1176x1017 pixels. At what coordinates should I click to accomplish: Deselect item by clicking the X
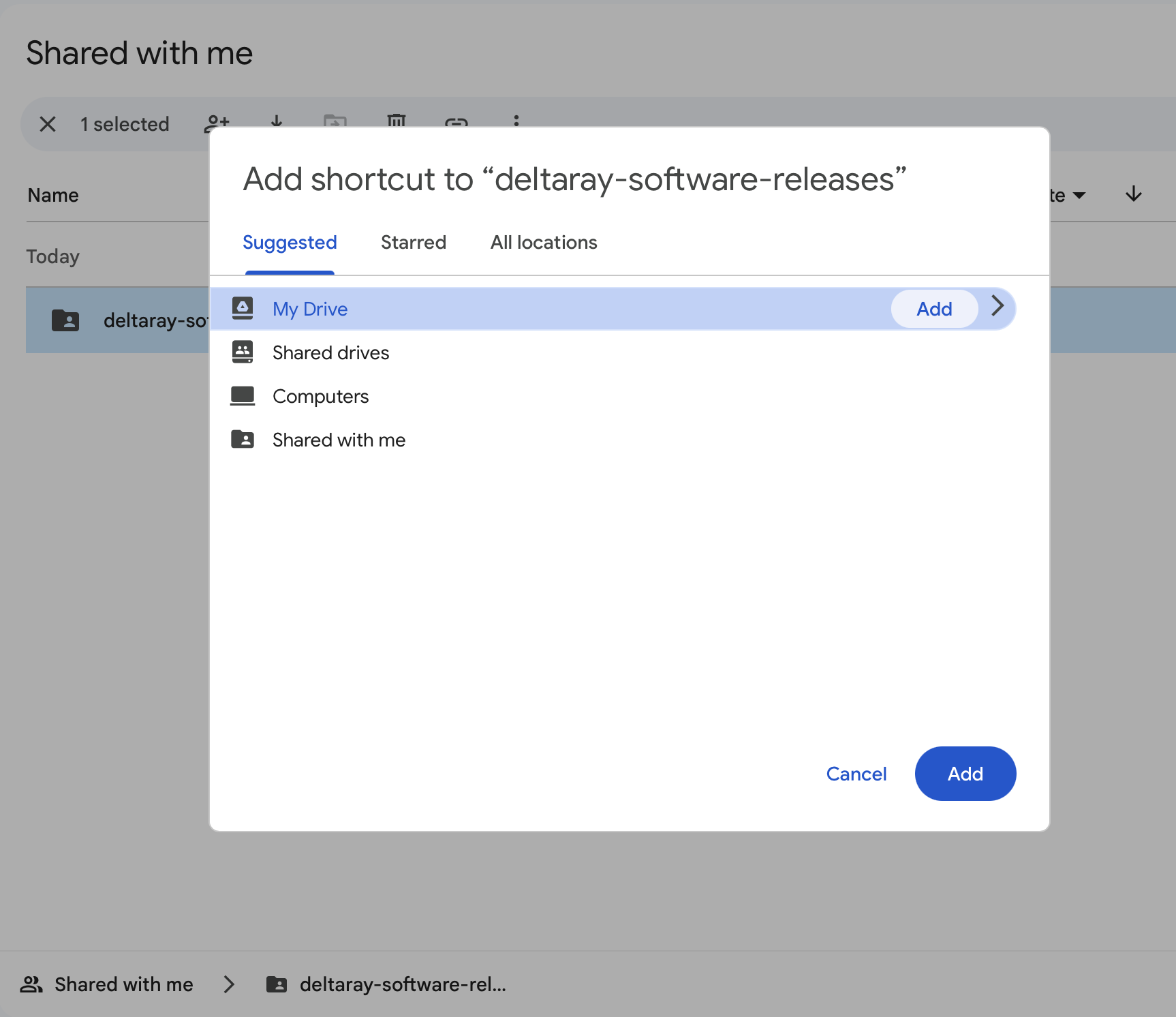(x=48, y=124)
